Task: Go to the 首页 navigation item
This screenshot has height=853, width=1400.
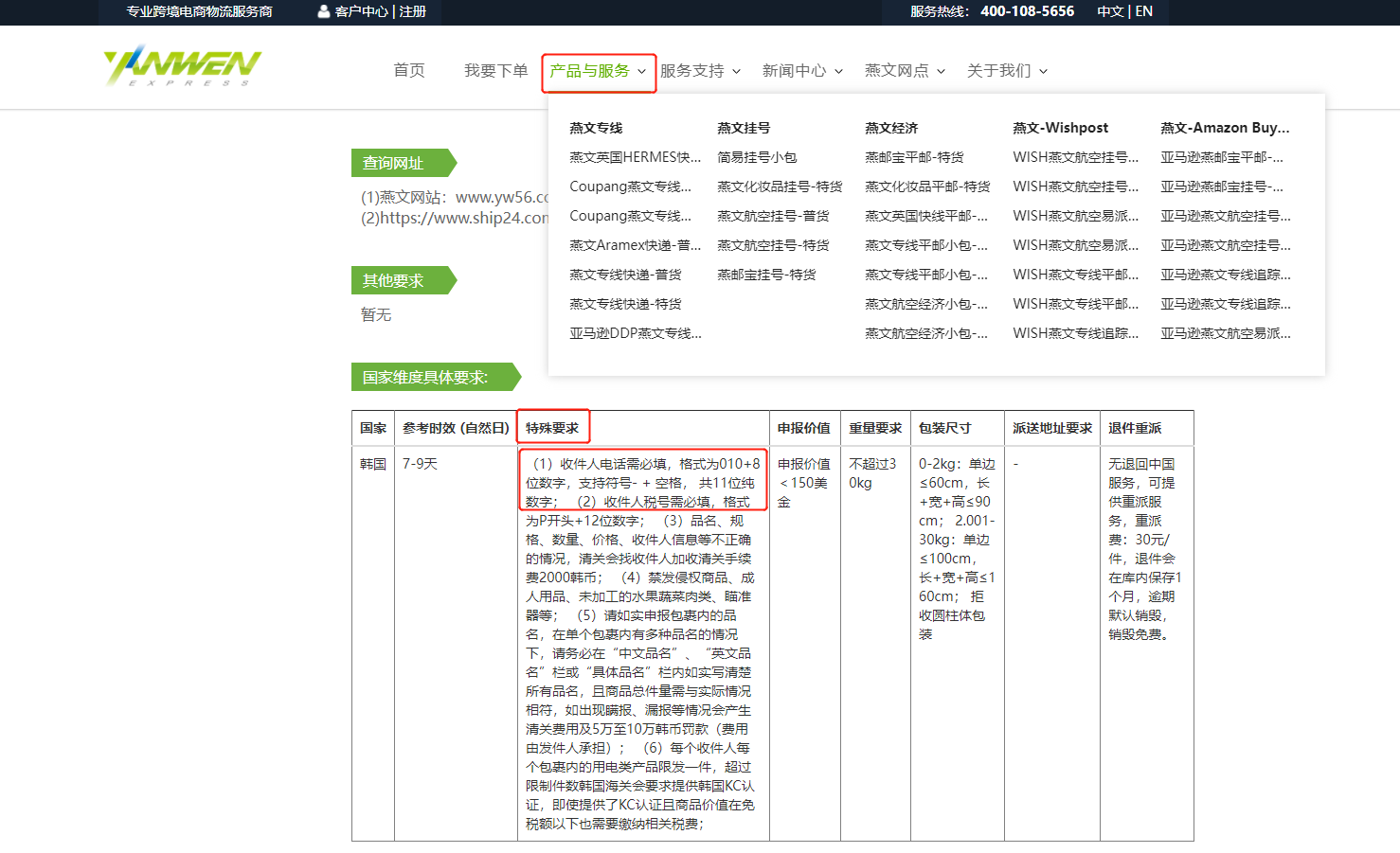Action: pyautogui.click(x=409, y=71)
